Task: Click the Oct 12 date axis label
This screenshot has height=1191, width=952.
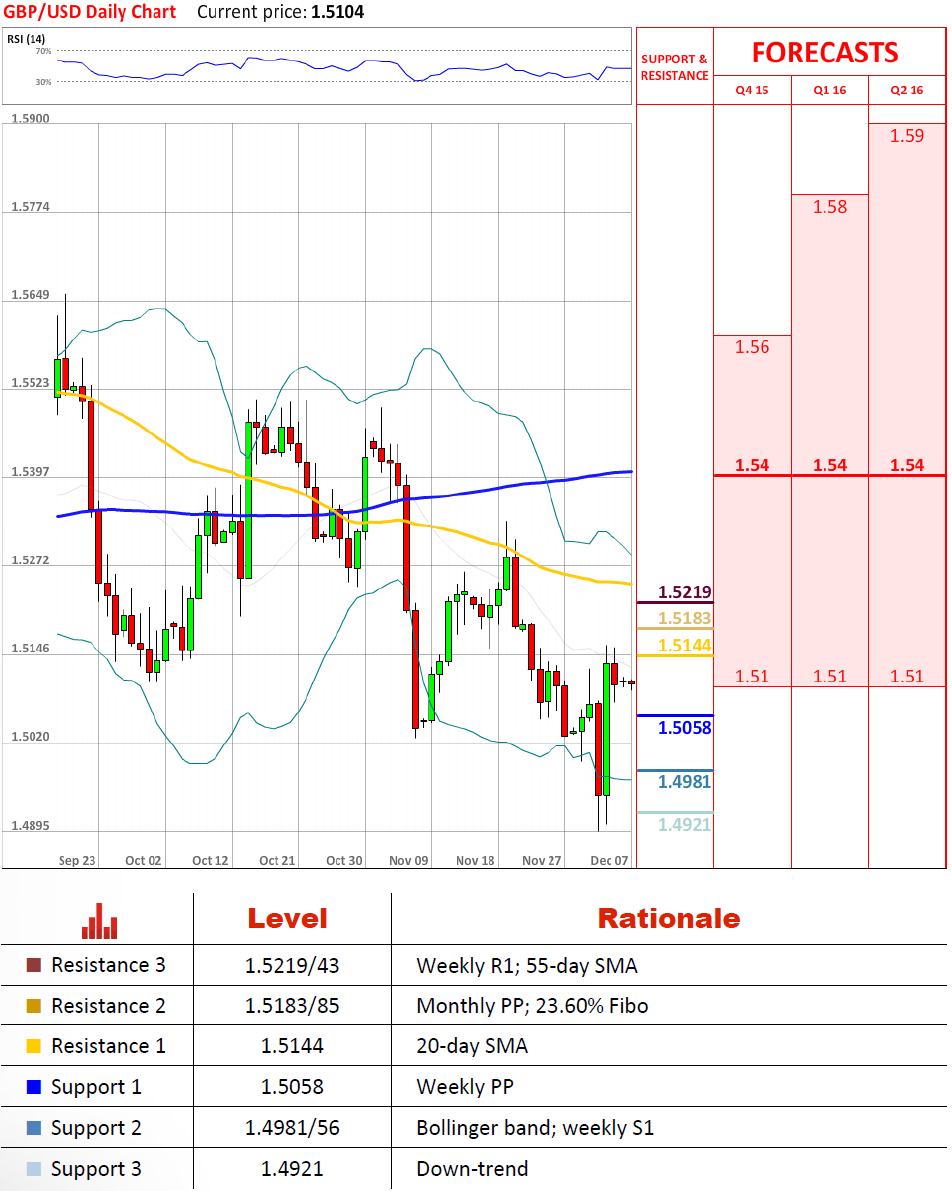Action: (210, 861)
